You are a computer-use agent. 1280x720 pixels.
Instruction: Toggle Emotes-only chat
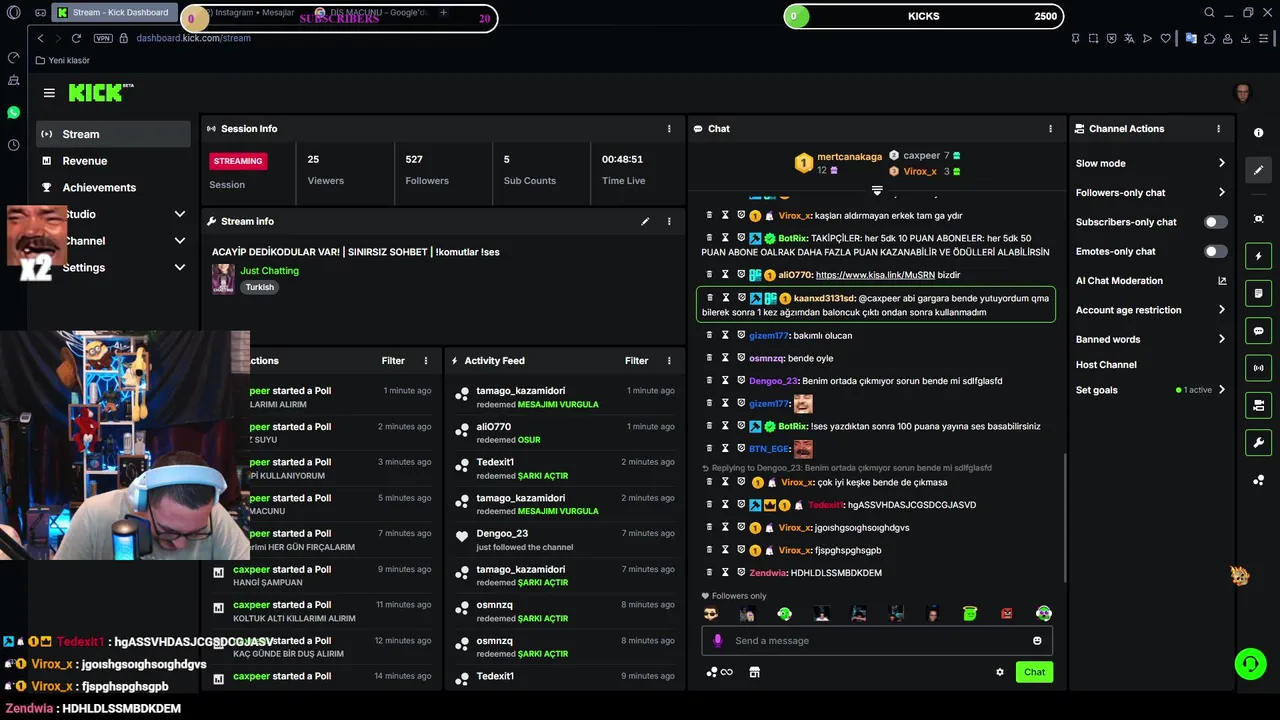[x=1216, y=251]
